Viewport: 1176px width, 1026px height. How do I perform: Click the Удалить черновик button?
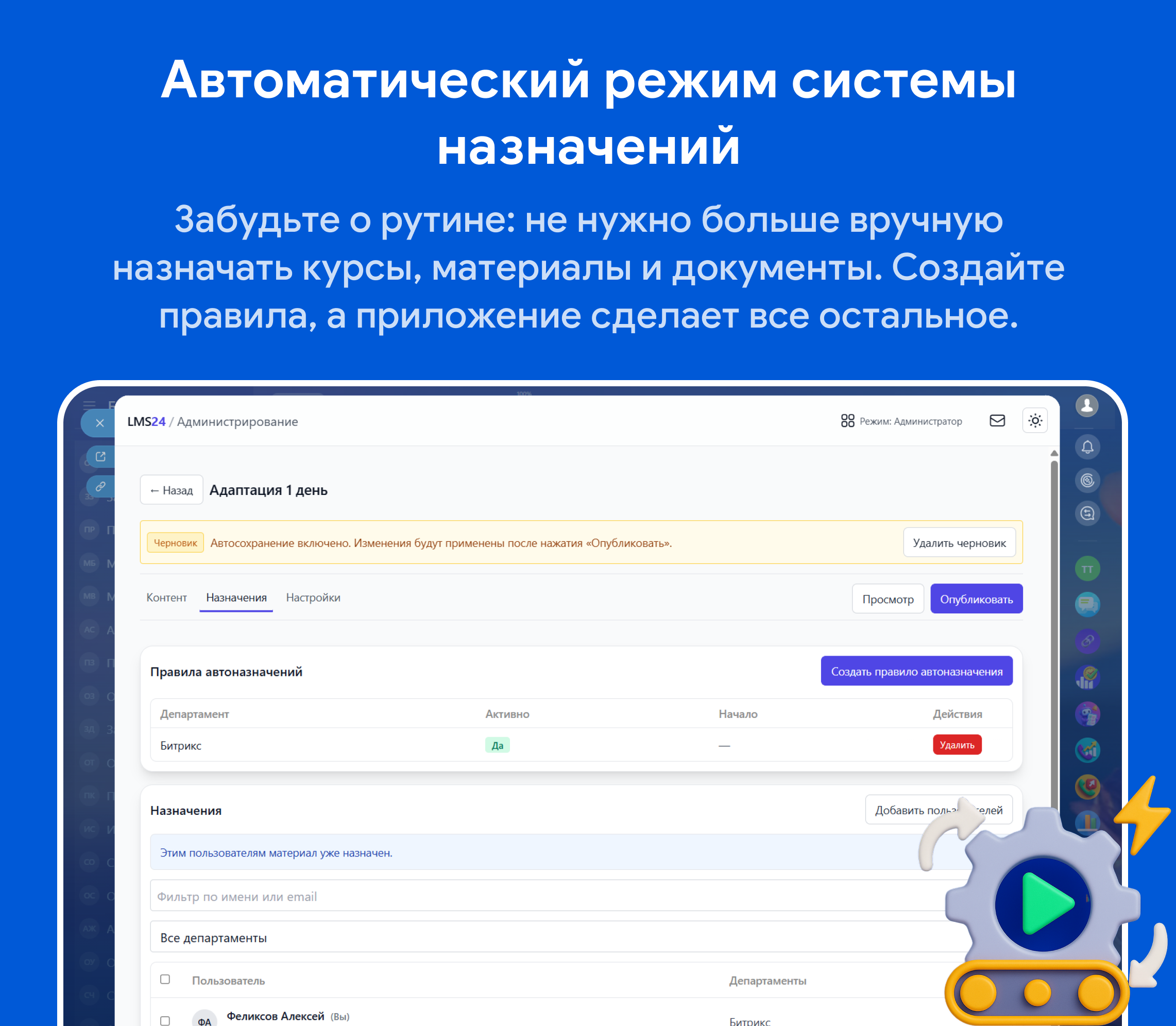coord(959,543)
